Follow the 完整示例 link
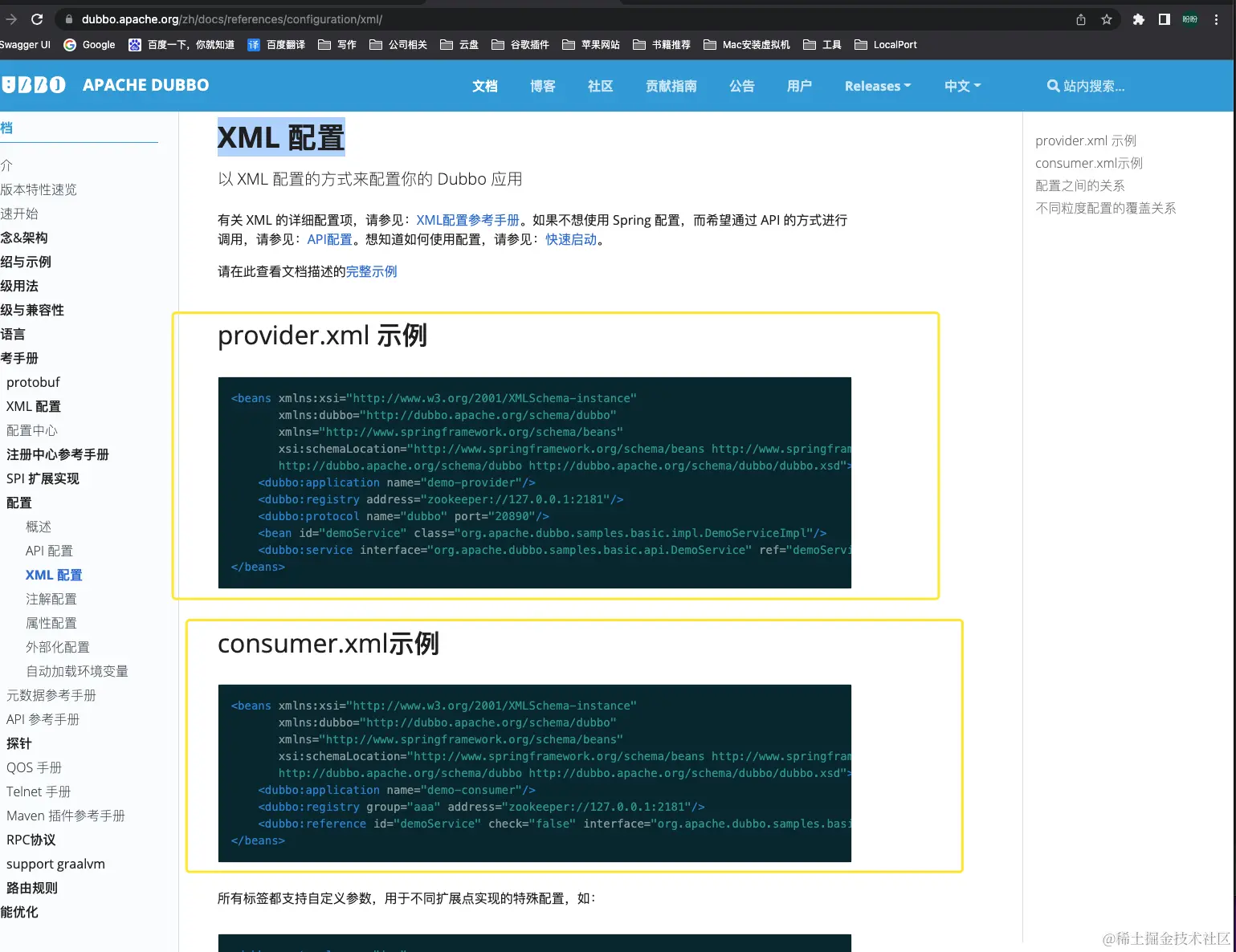 [x=372, y=271]
